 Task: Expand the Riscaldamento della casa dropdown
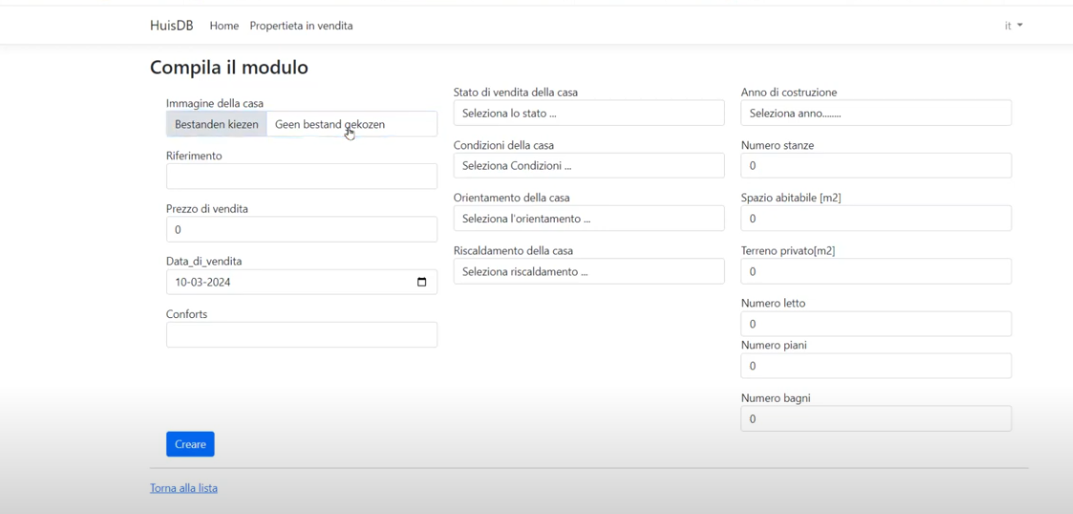588,271
